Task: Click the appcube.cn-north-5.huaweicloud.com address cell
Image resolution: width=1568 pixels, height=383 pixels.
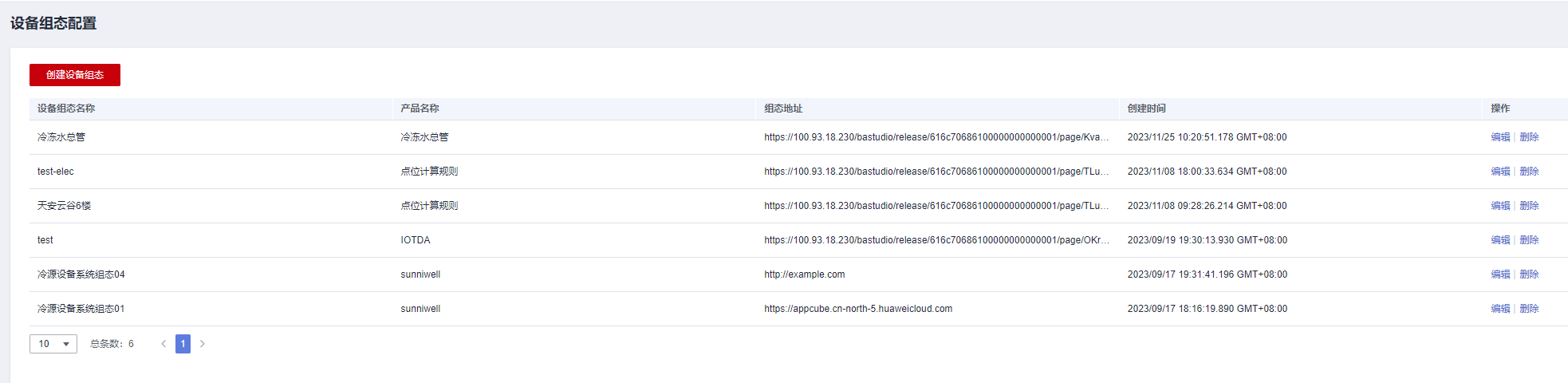Action: [x=858, y=309]
